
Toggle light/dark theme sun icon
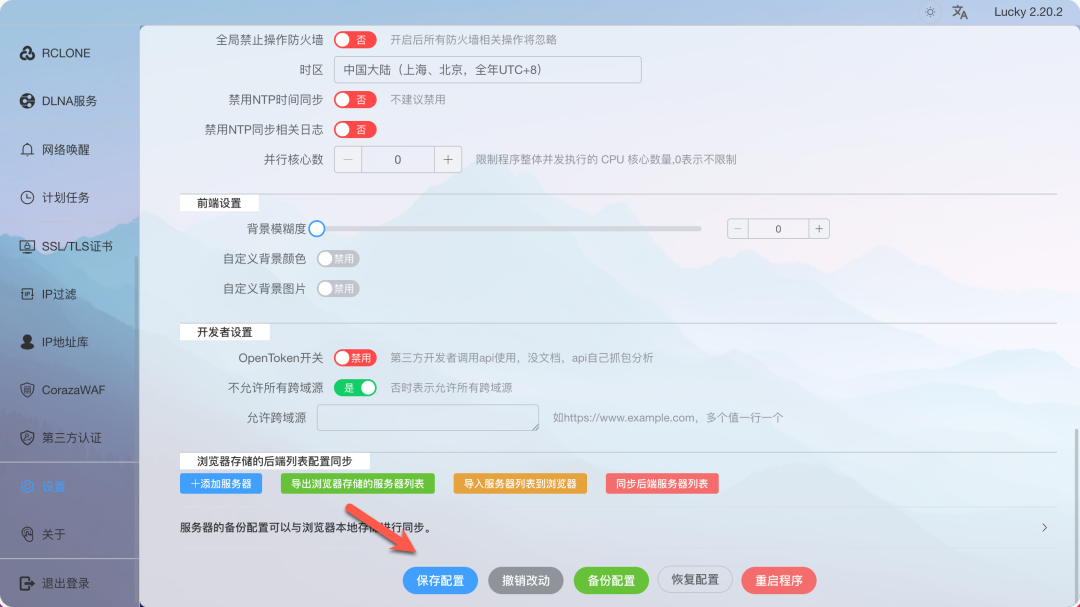[x=931, y=12]
